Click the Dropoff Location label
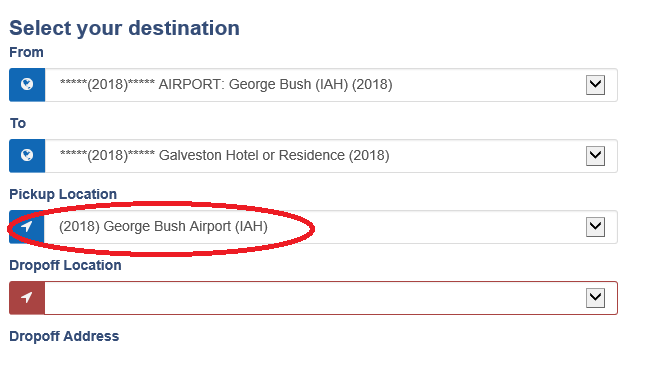Screen dimensions: 650x381 [x=65, y=265]
